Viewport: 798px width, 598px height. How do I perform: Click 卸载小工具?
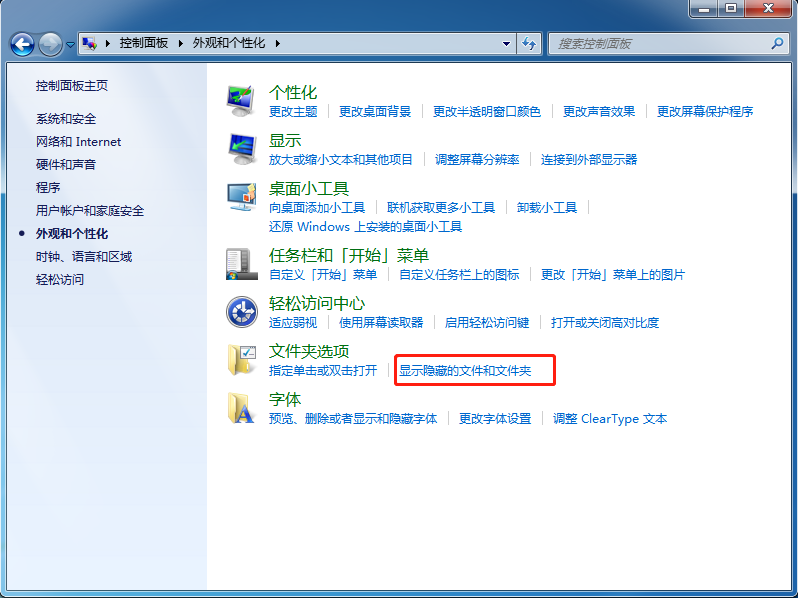tap(547, 207)
